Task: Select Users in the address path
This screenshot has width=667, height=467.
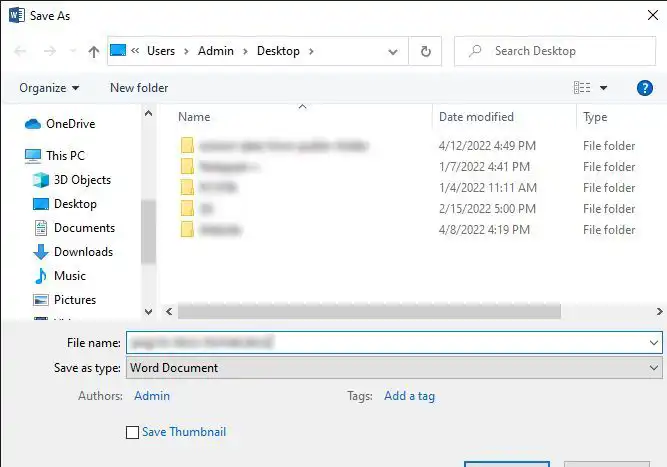Action: (161, 51)
